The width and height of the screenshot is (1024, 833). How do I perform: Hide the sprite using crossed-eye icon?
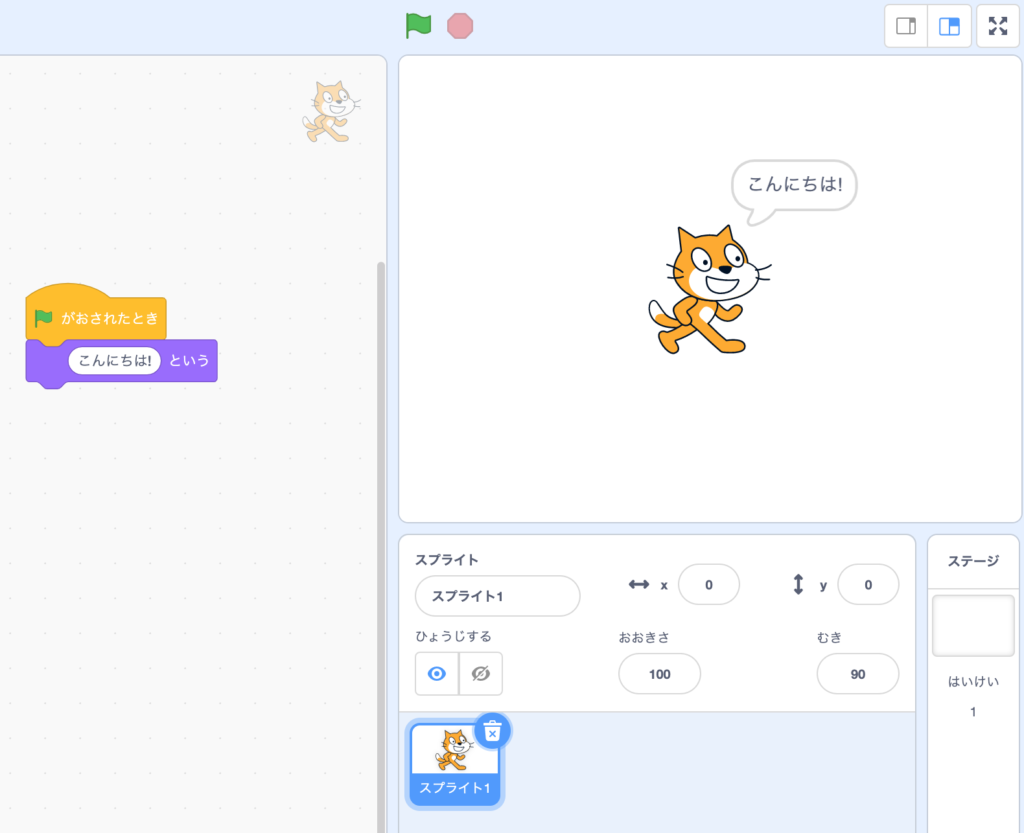coord(481,674)
